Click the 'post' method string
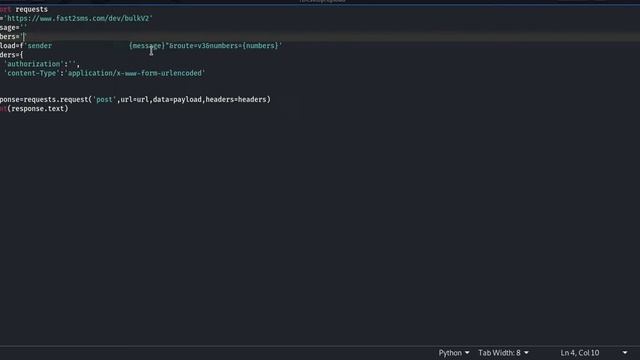 (104, 100)
